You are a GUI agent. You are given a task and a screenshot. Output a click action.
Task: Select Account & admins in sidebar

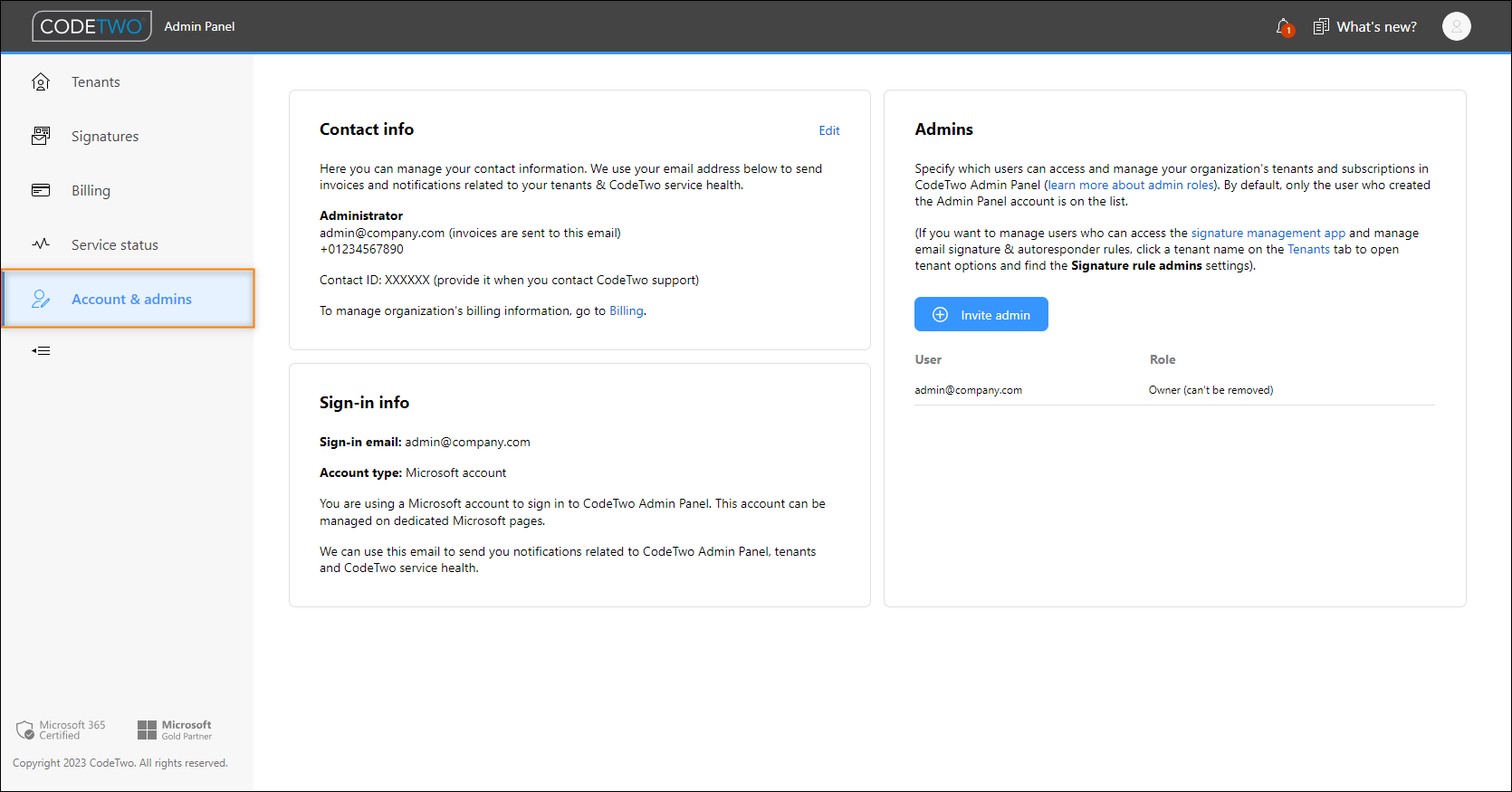[129, 299]
